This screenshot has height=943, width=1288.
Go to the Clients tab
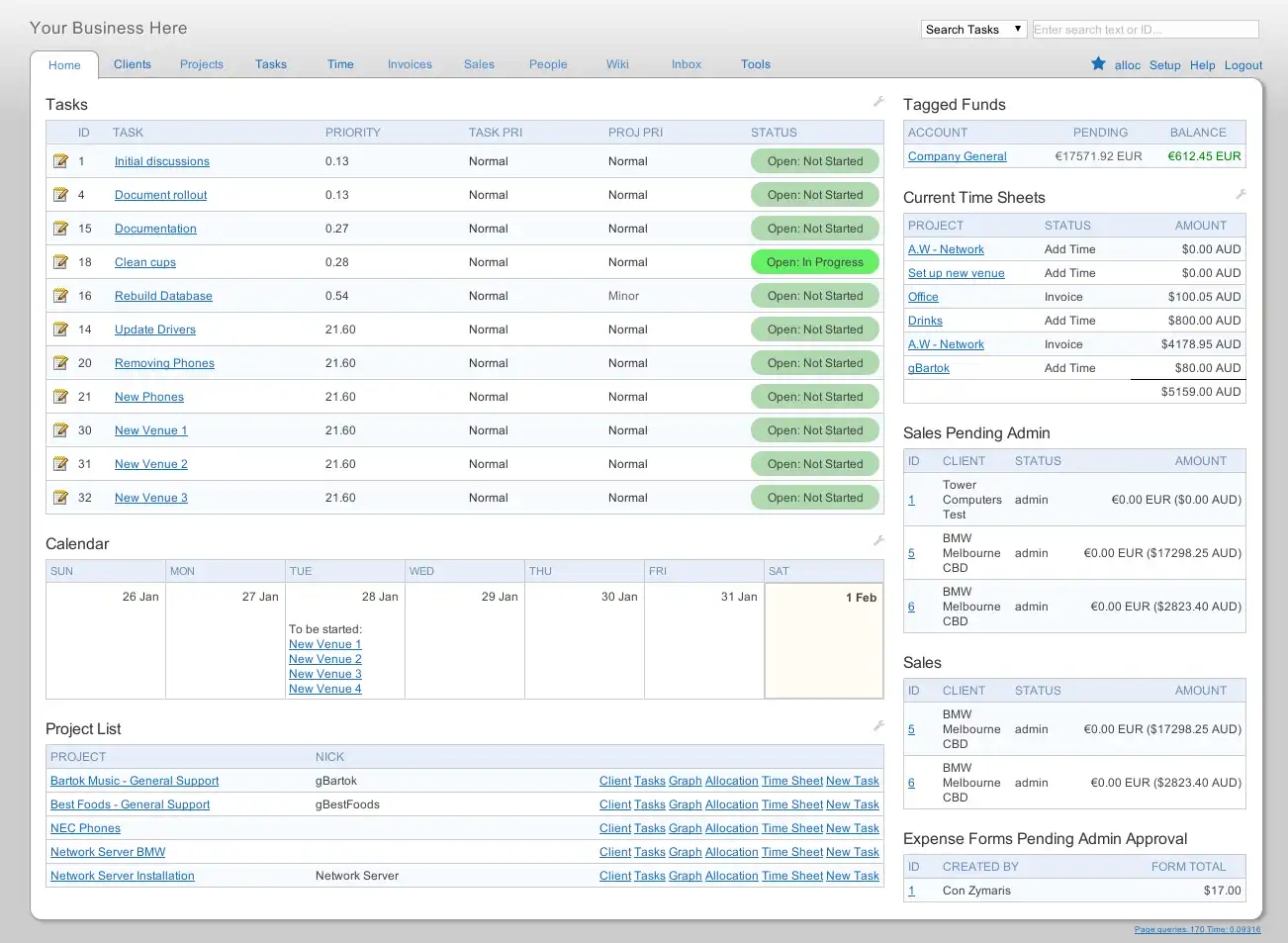click(x=133, y=64)
